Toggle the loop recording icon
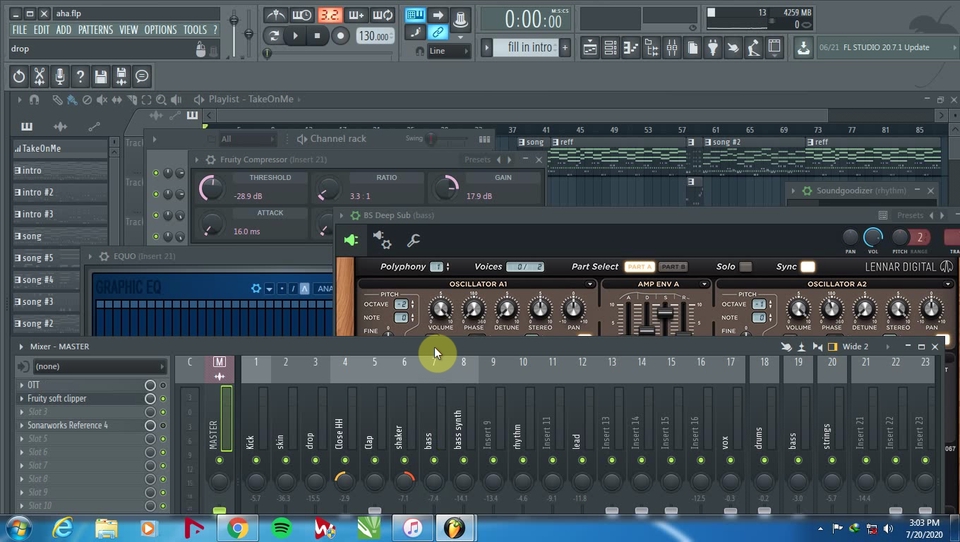This screenshot has width=960, height=542. point(383,15)
